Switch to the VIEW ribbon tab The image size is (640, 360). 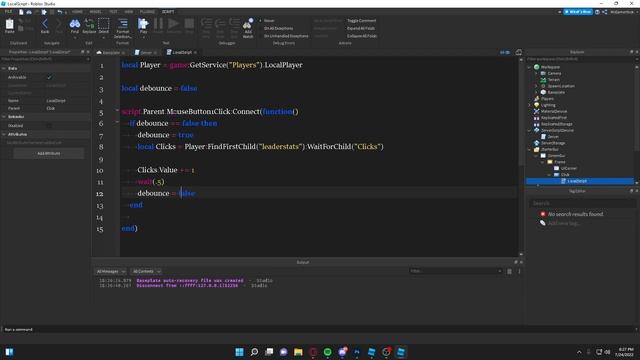(129, 12)
